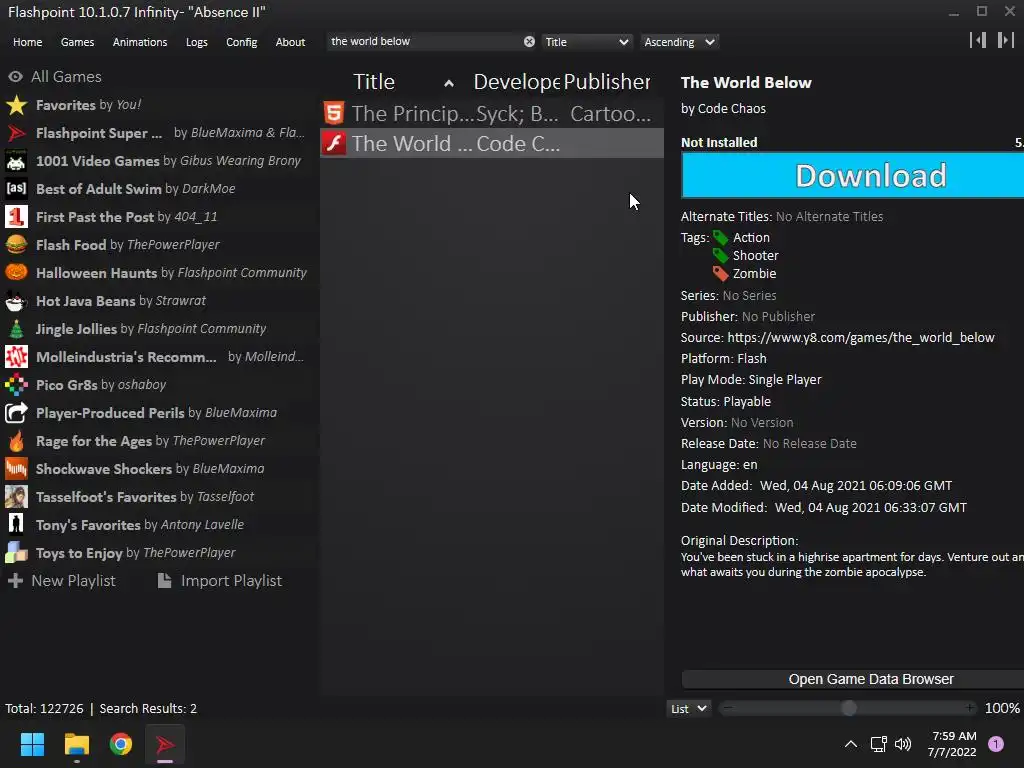Open the Games menu

coord(77,42)
